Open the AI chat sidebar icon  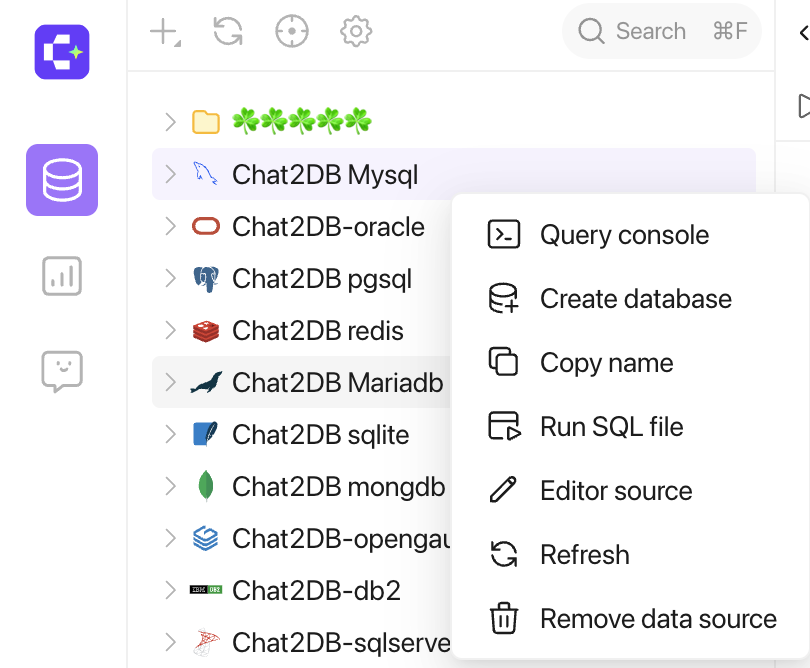tap(62, 371)
